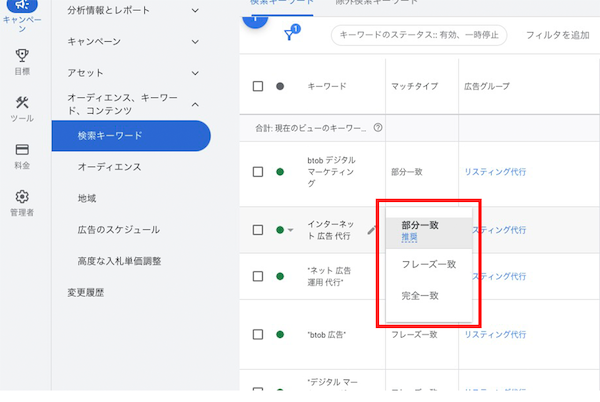Click the filter funnel icon
The height and width of the screenshot is (402, 600).
tap(291, 35)
